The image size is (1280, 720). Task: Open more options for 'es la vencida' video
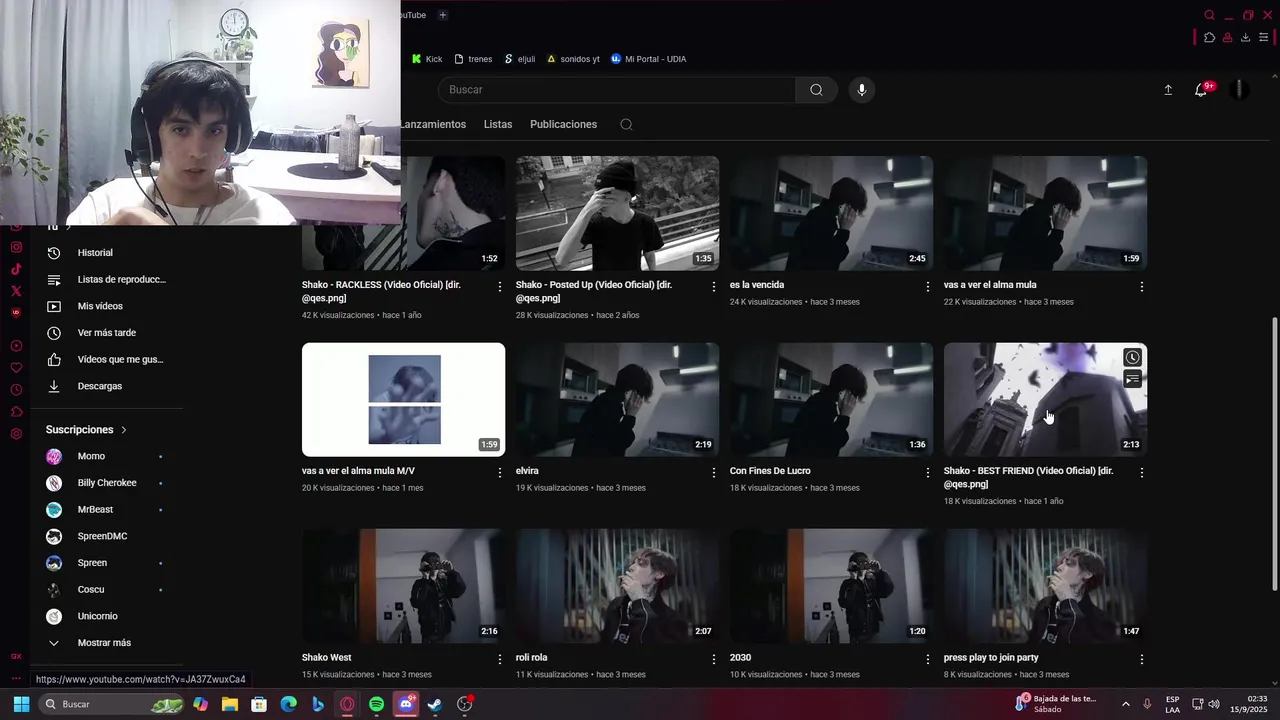tap(928, 286)
